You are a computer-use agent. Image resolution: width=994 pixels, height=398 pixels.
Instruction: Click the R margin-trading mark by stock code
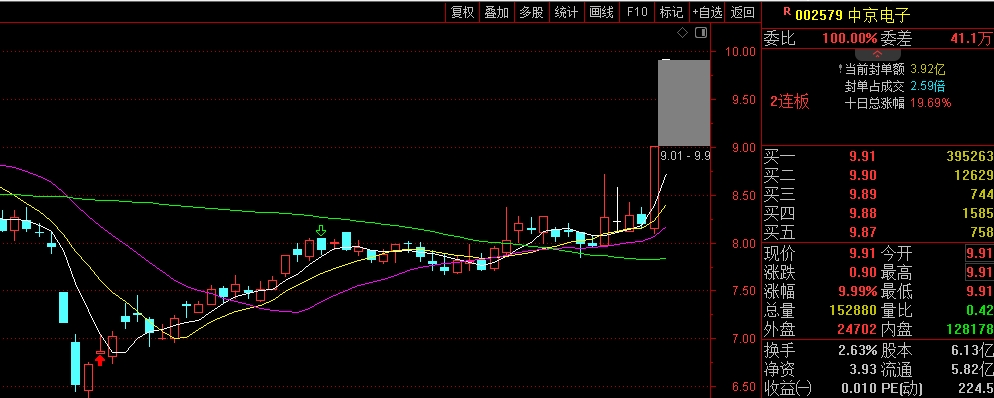[787, 11]
